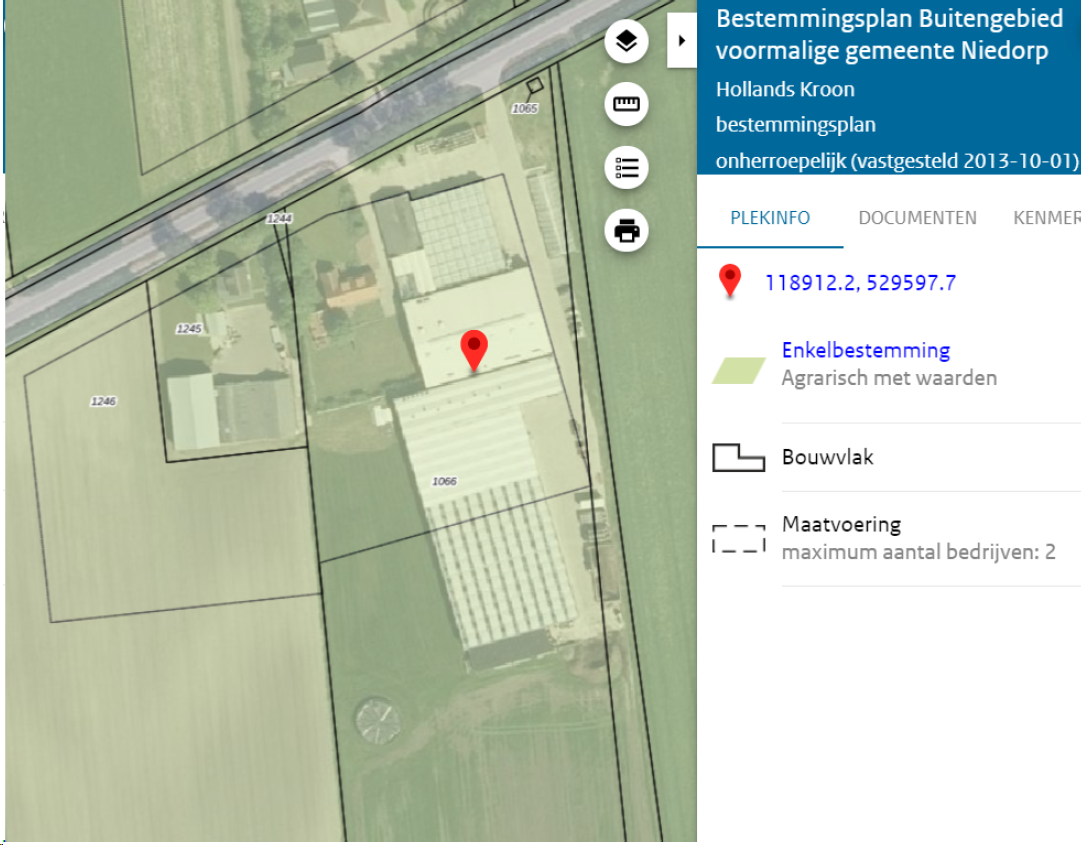
Task: Open the map layers panel
Action: coord(626,41)
